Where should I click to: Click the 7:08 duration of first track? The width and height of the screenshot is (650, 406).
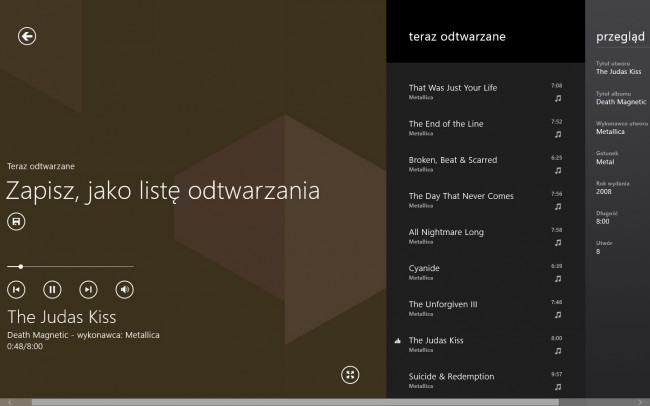click(x=557, y=85)
